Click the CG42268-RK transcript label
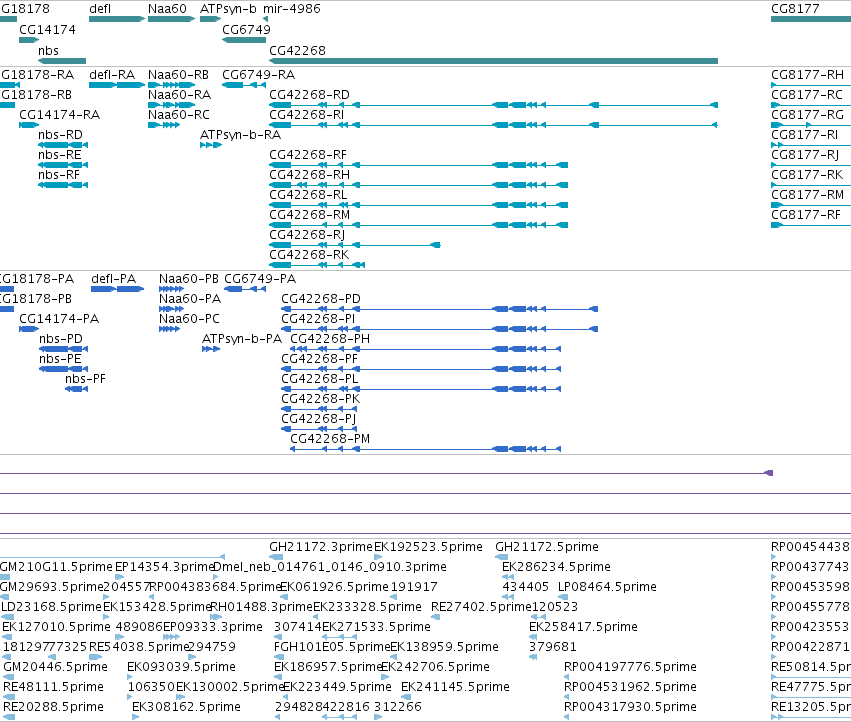Image resolution: width=851 pixels, height=722 pixels. pyautogui.click(x=309, y=255)
